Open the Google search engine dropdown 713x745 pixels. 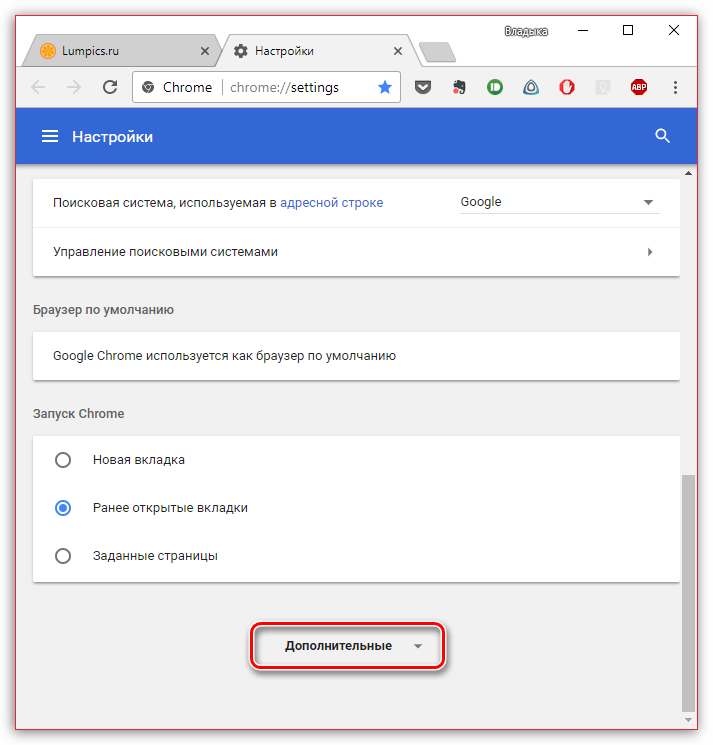(560, 202)
